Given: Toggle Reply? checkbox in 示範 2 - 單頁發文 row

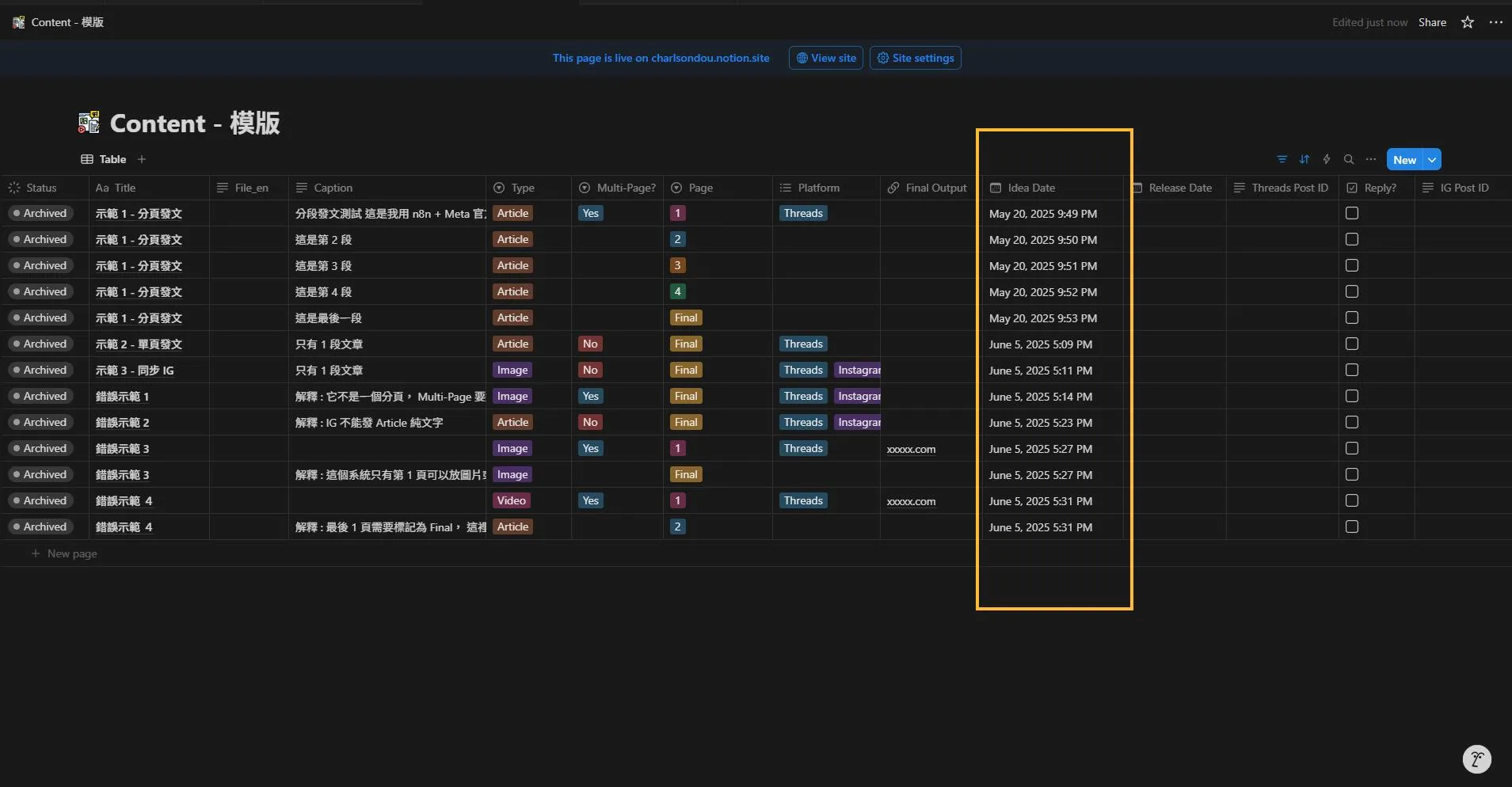Looking at the screenshot, I should tap(1352, 344).
